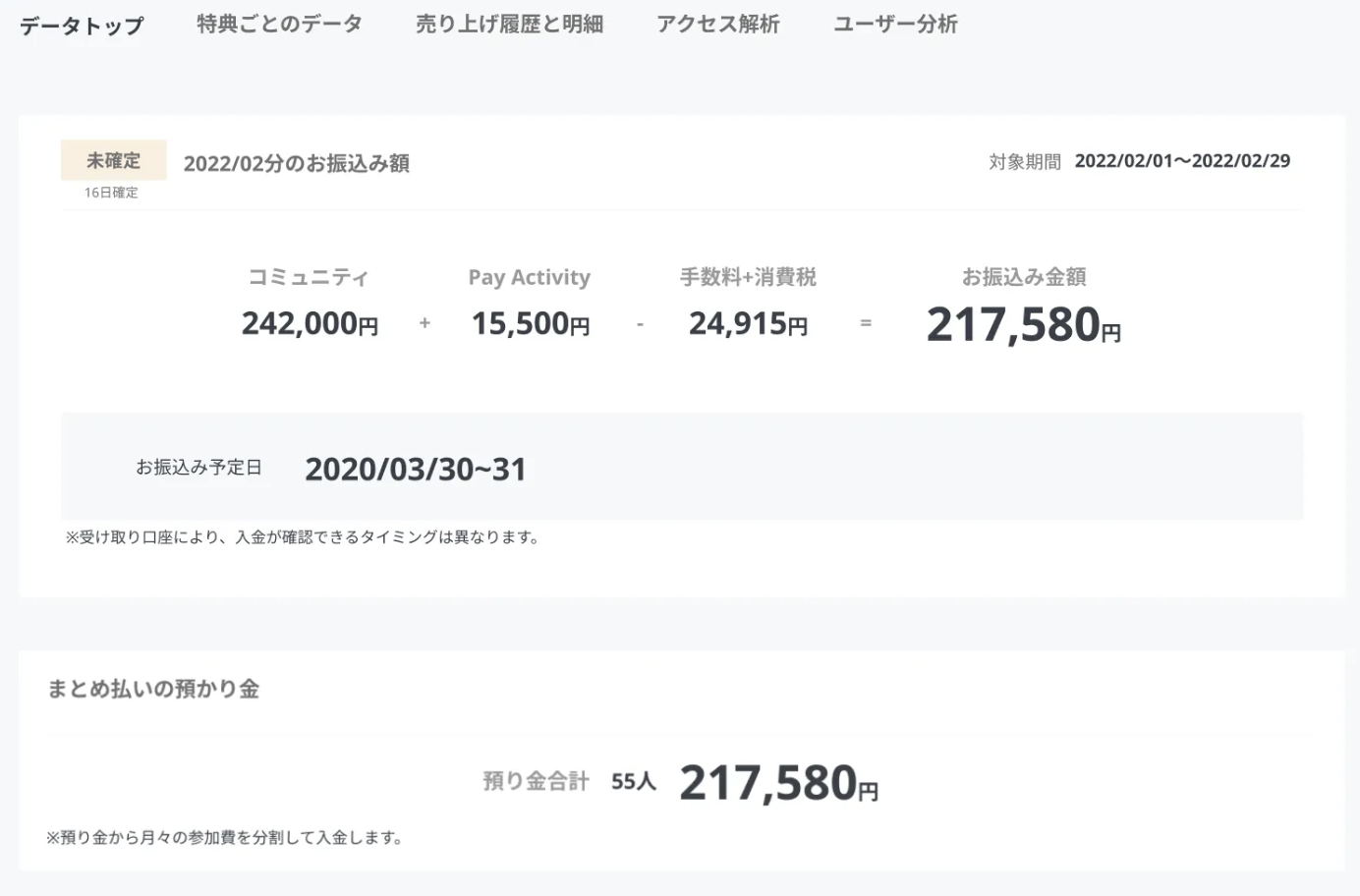Open the ユーザー分析 tab
This screenshot has width=1360, height=896.
(x=895, y=25)
